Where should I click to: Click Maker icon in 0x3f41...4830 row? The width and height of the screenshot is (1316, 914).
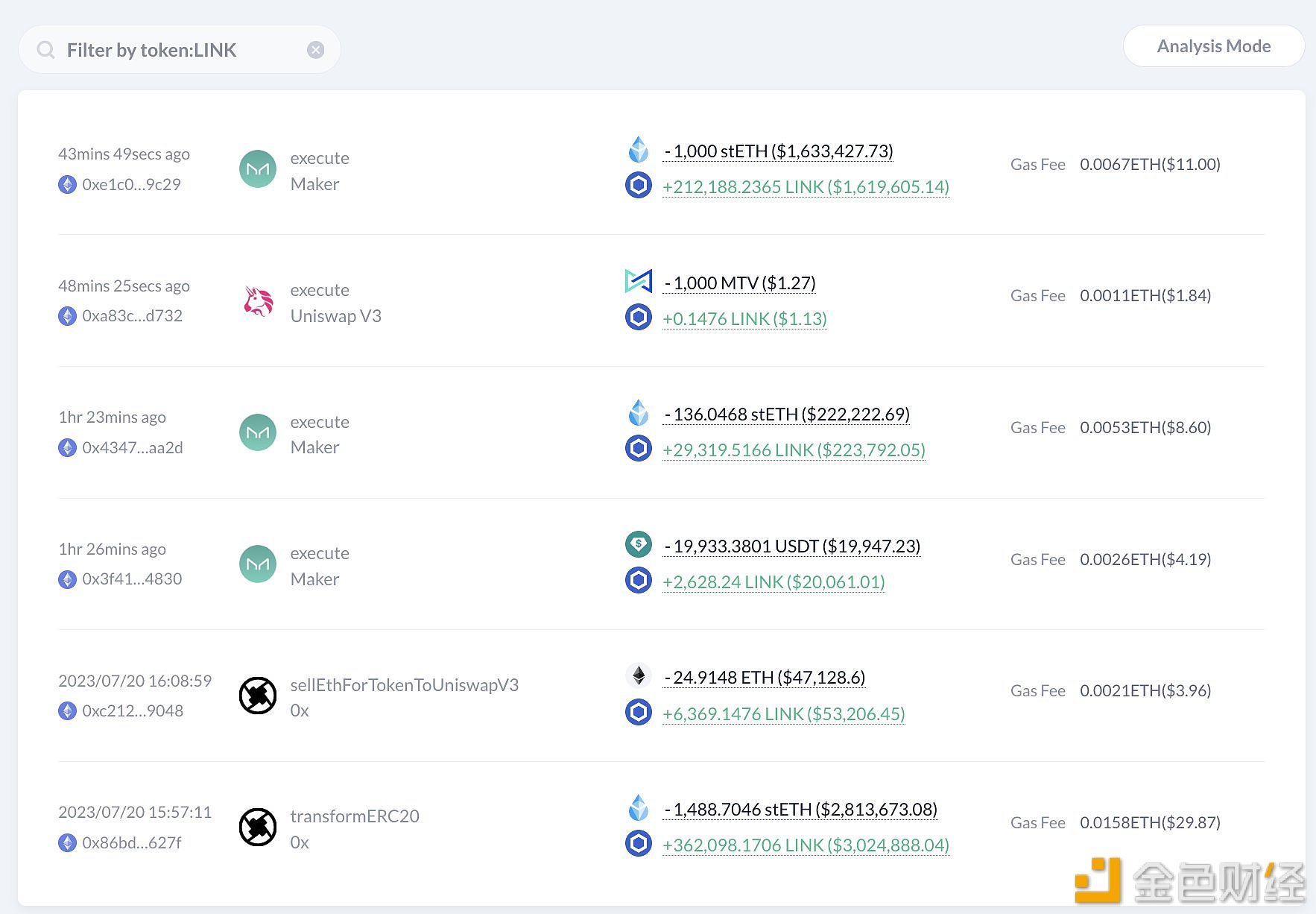click(x=258, y=564)
